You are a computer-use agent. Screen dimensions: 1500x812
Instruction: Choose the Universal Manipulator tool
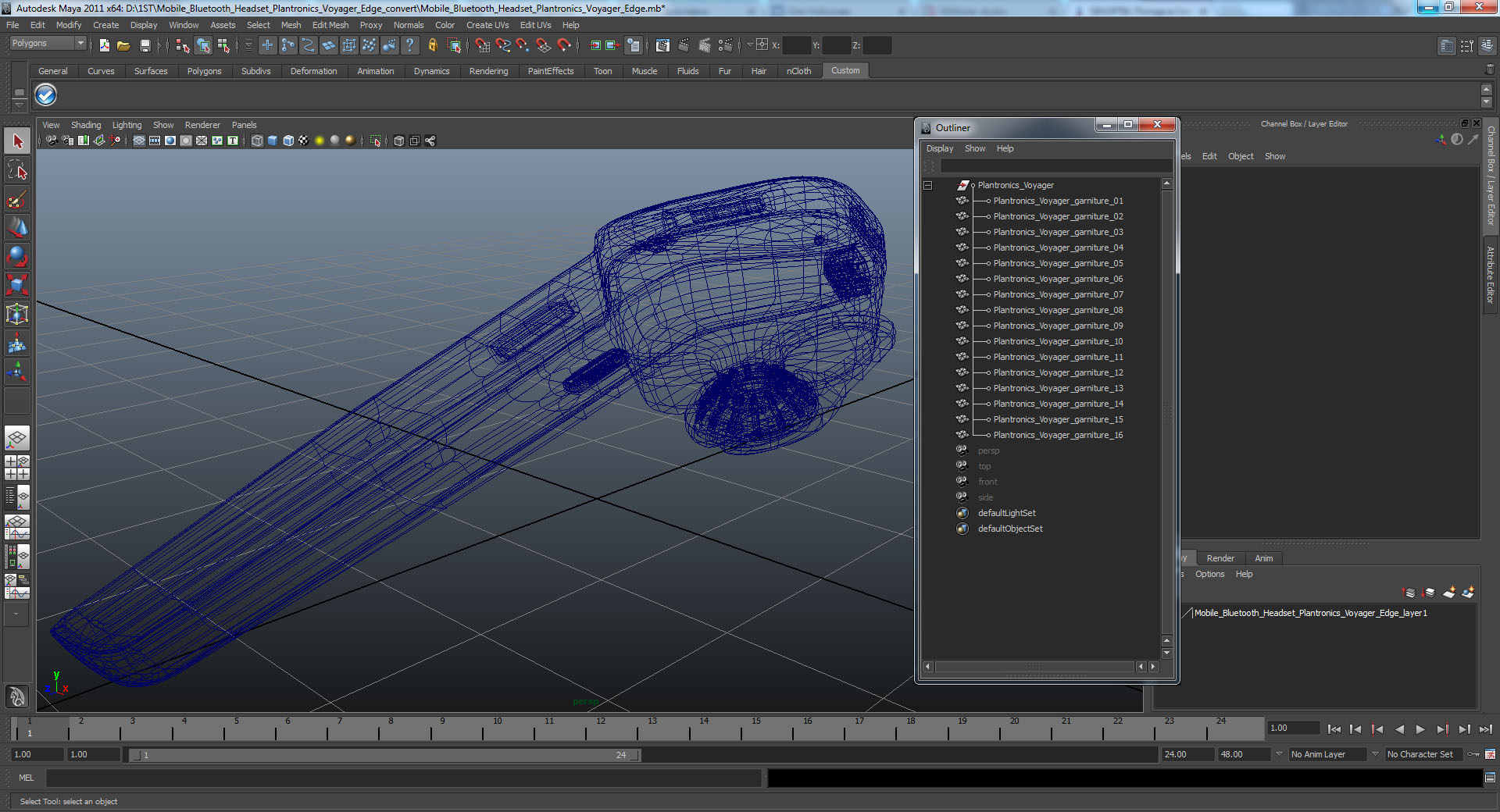(17, 313)
